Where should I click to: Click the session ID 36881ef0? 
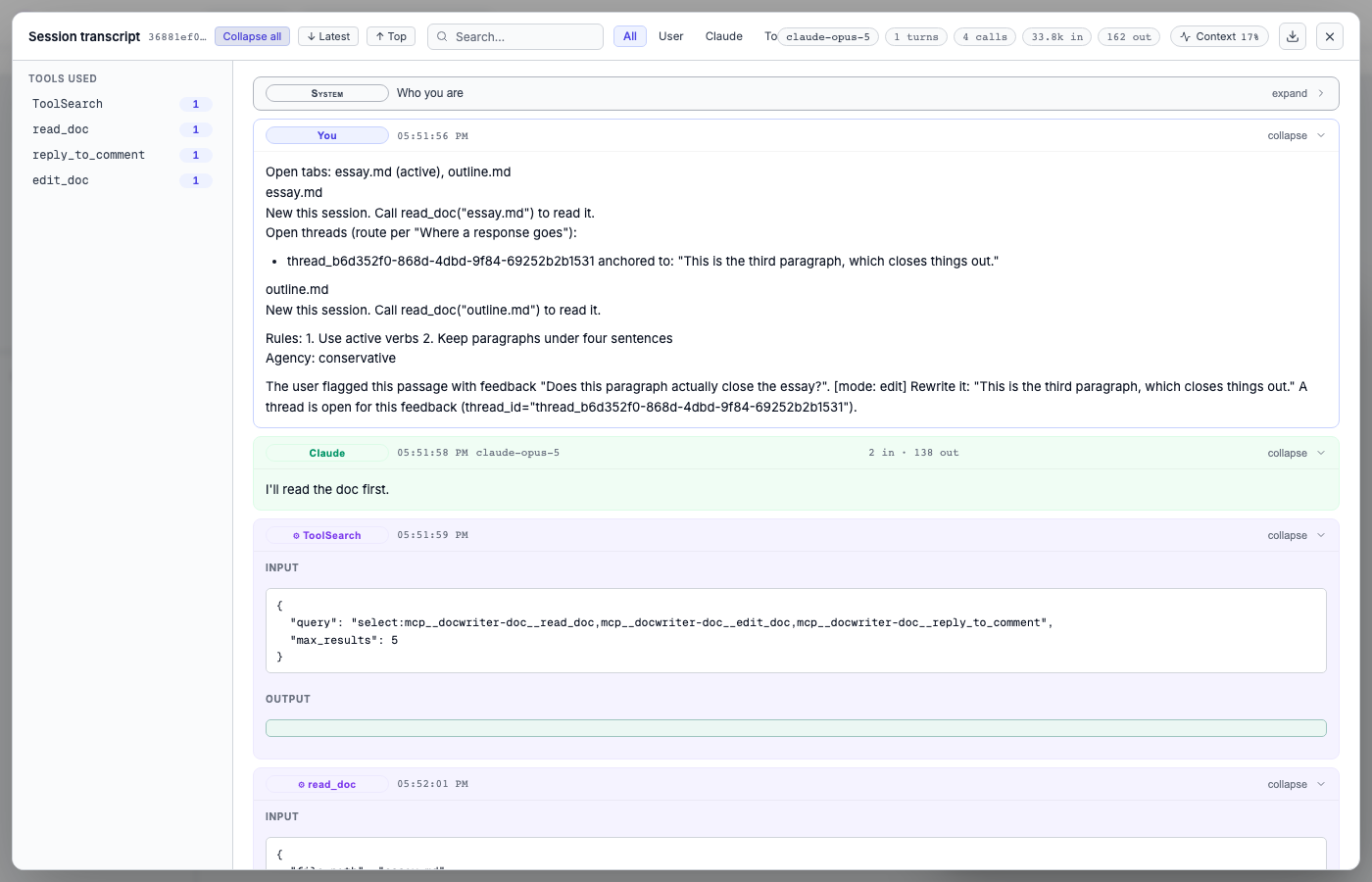pyautogui.click(x=177, y=37)
